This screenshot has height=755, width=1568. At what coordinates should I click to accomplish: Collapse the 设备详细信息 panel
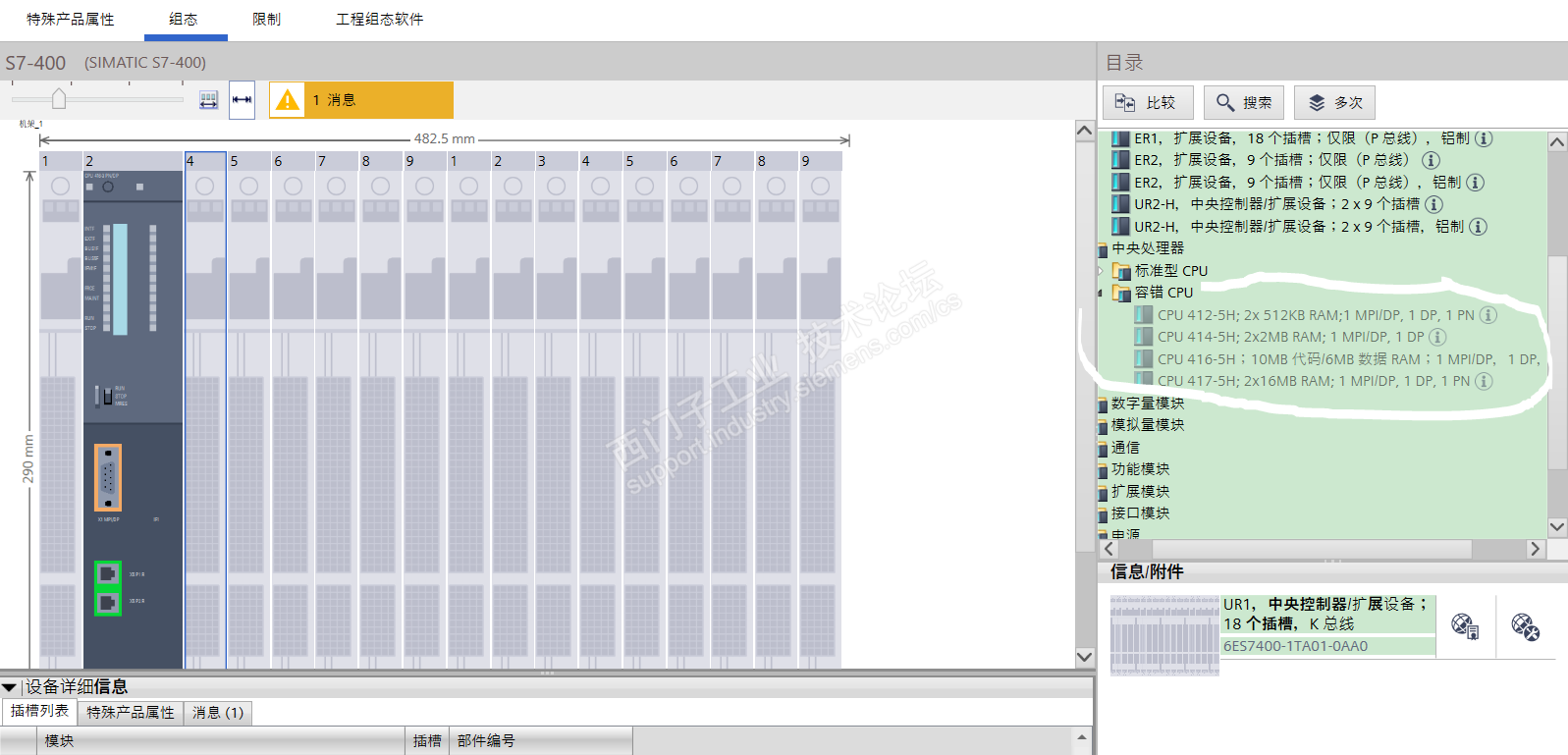tap(9, 687)
